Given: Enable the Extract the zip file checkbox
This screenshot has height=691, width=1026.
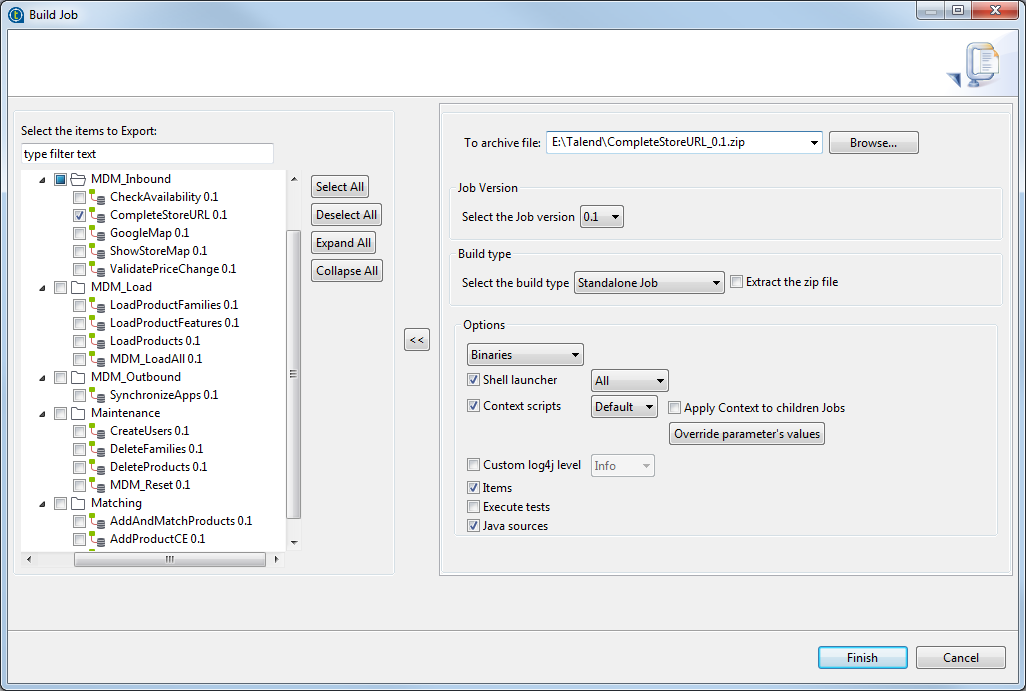Looking at the screenshot, I should (737, 282).
